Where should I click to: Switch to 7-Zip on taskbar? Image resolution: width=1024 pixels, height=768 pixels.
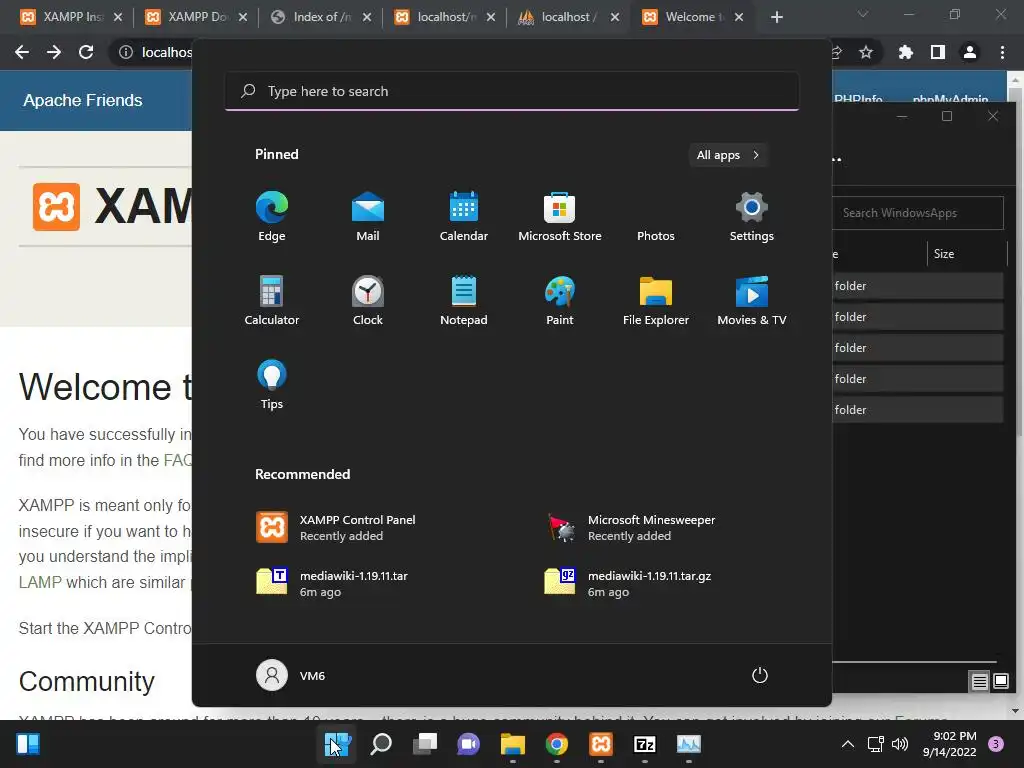coord(645,744)
